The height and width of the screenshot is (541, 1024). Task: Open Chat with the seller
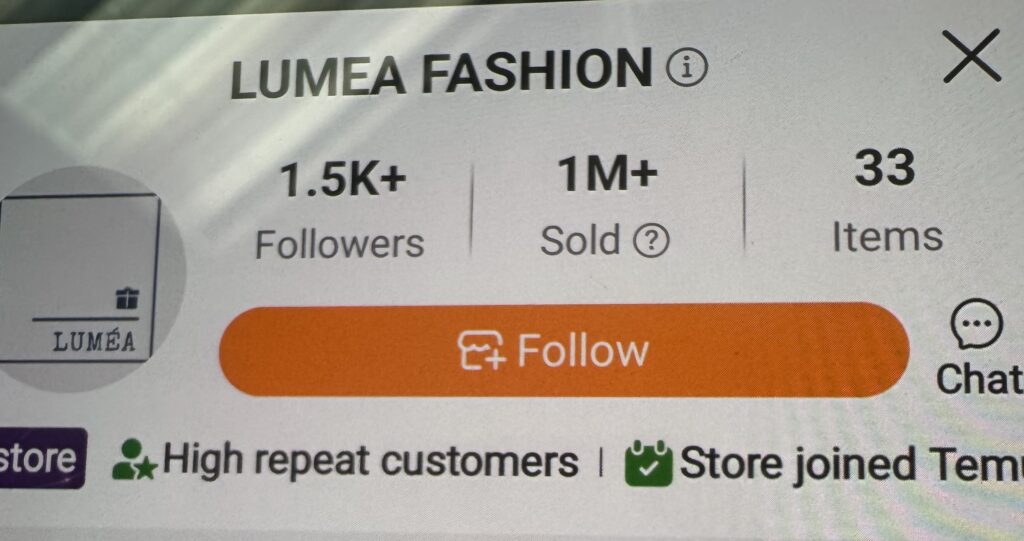979,348
